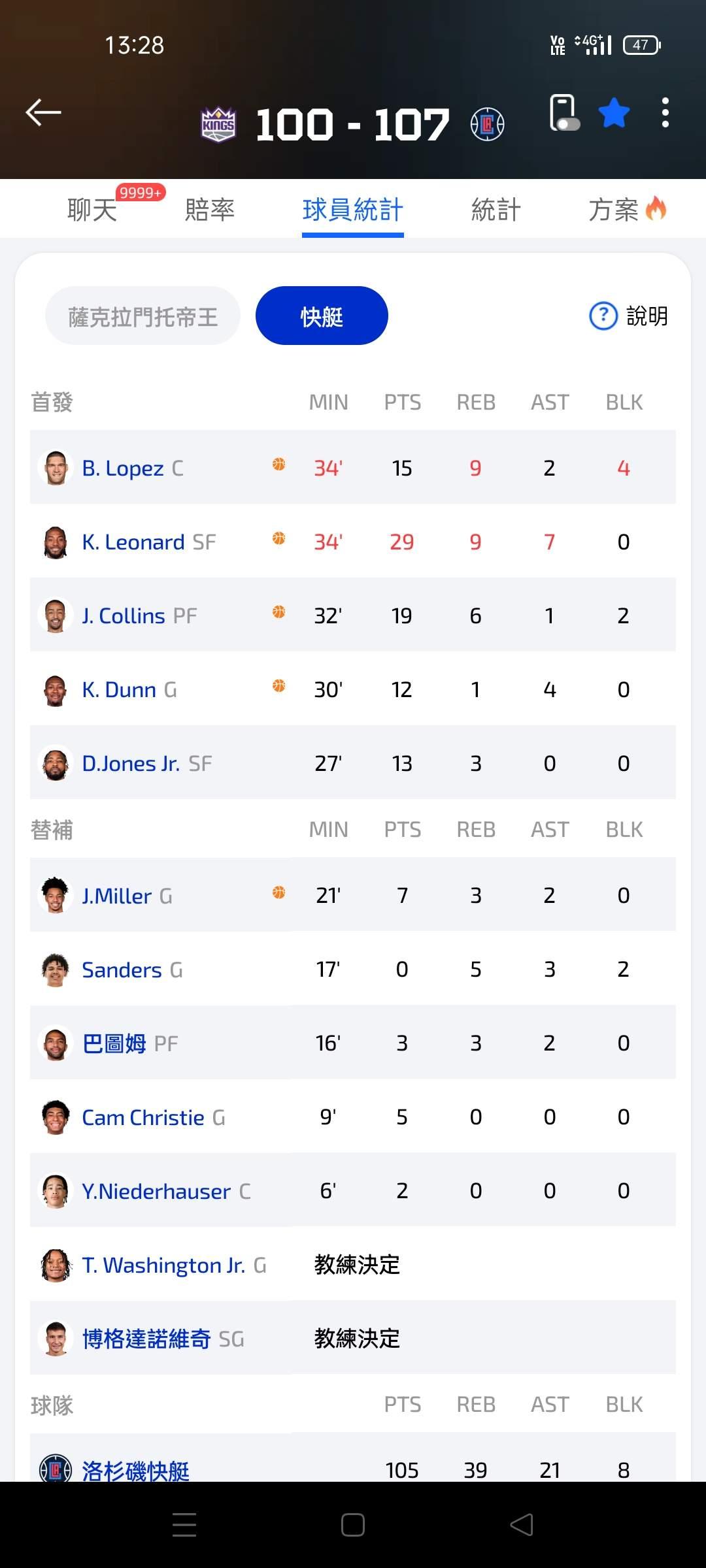Image resolution: width=706 pixels, height=1568 pixels.
Task: Open the 洛杉磯快艇 team link
Action: click(135, 1470)
